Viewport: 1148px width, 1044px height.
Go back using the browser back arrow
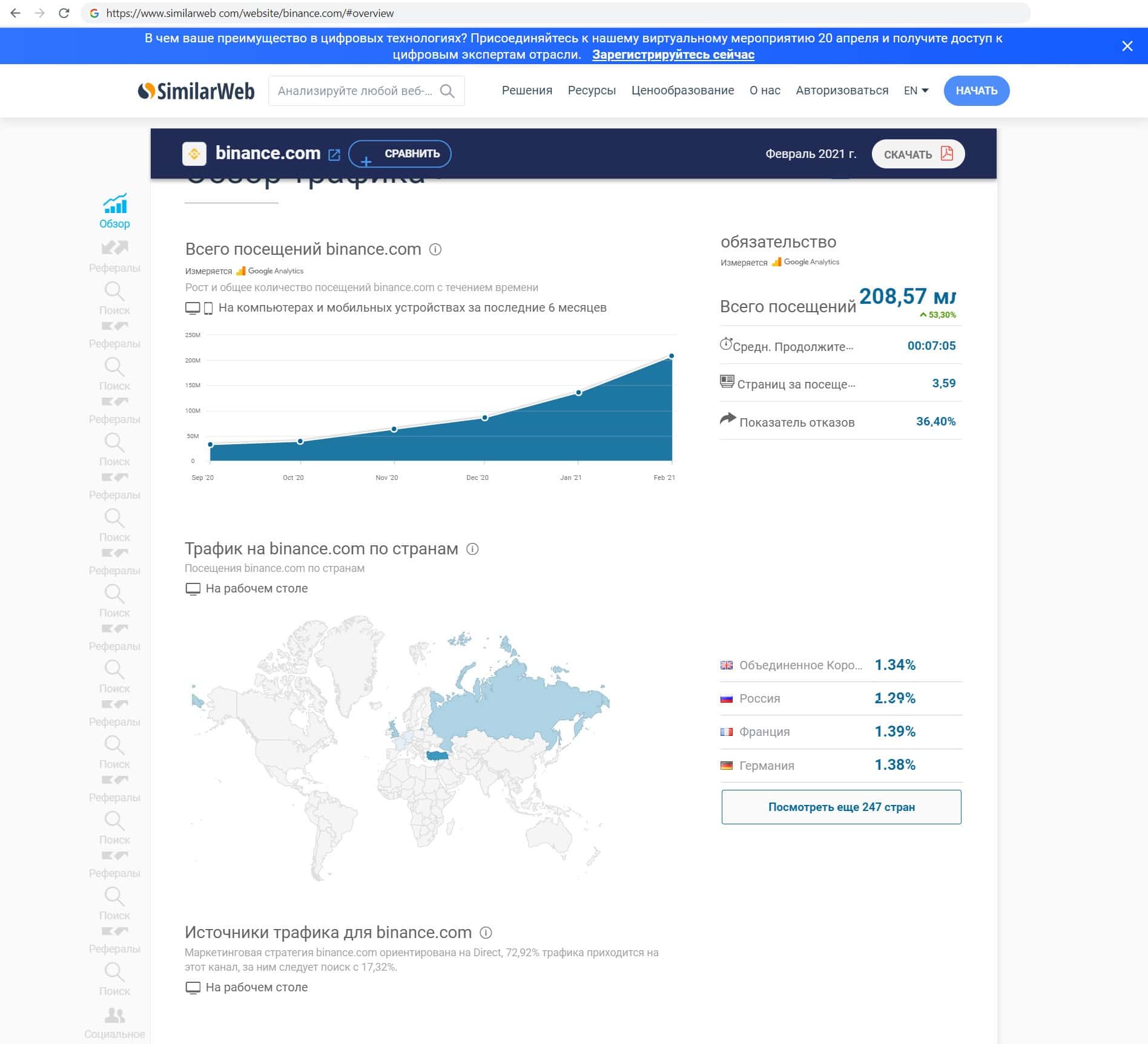pyautogui.click(x=16, y=13)
